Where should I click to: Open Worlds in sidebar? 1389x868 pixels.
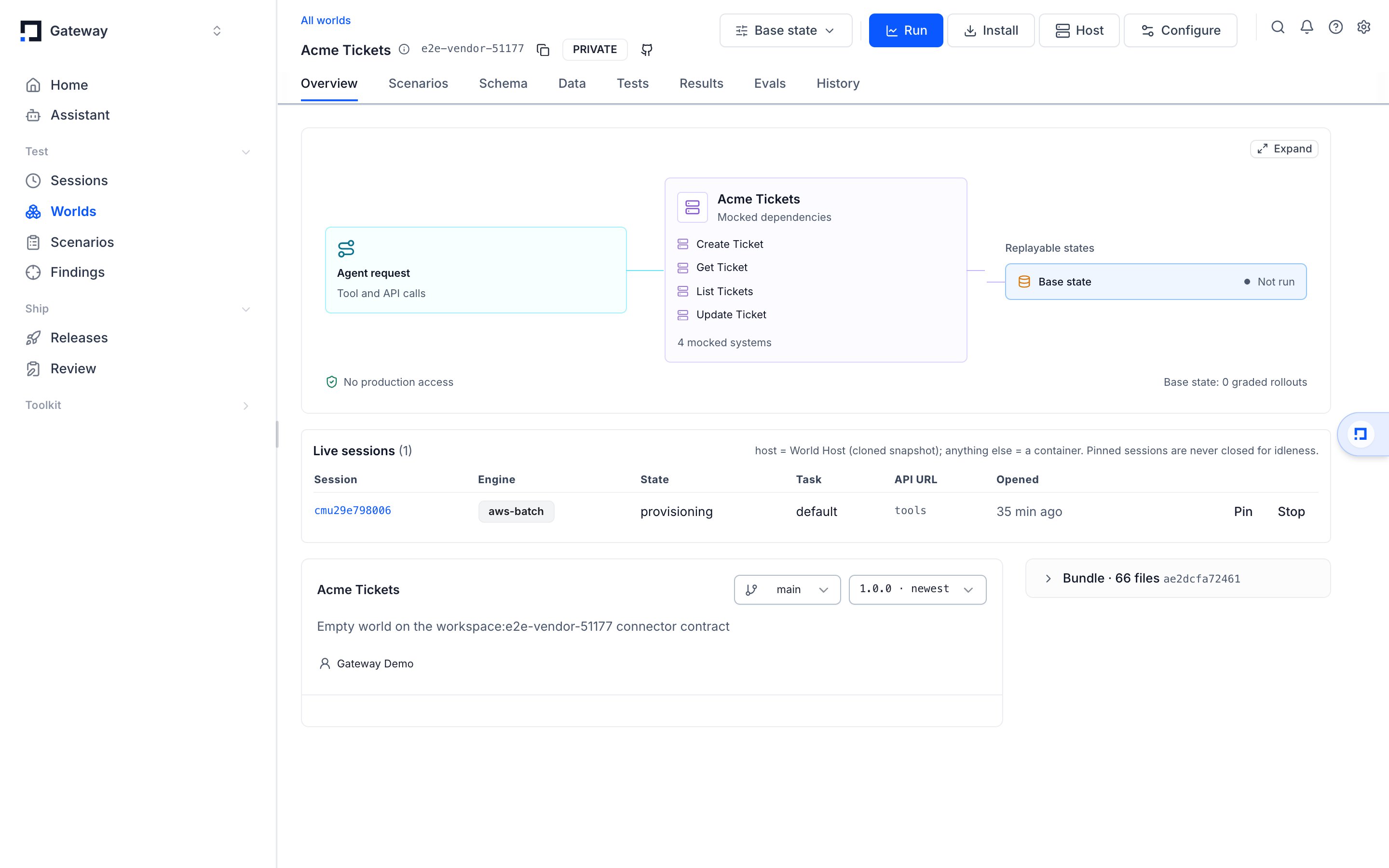(x=61, y=211)
